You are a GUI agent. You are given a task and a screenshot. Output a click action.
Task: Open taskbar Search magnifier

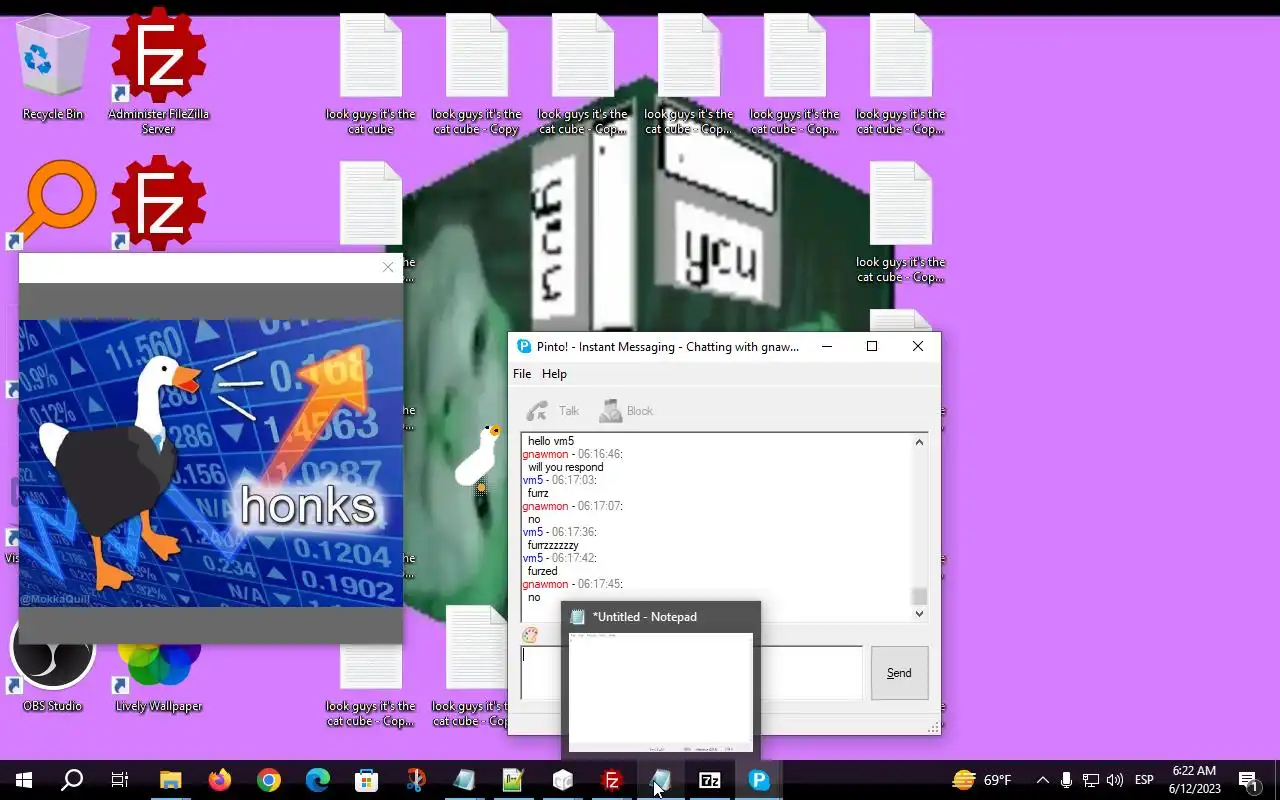tap(72, 780)
